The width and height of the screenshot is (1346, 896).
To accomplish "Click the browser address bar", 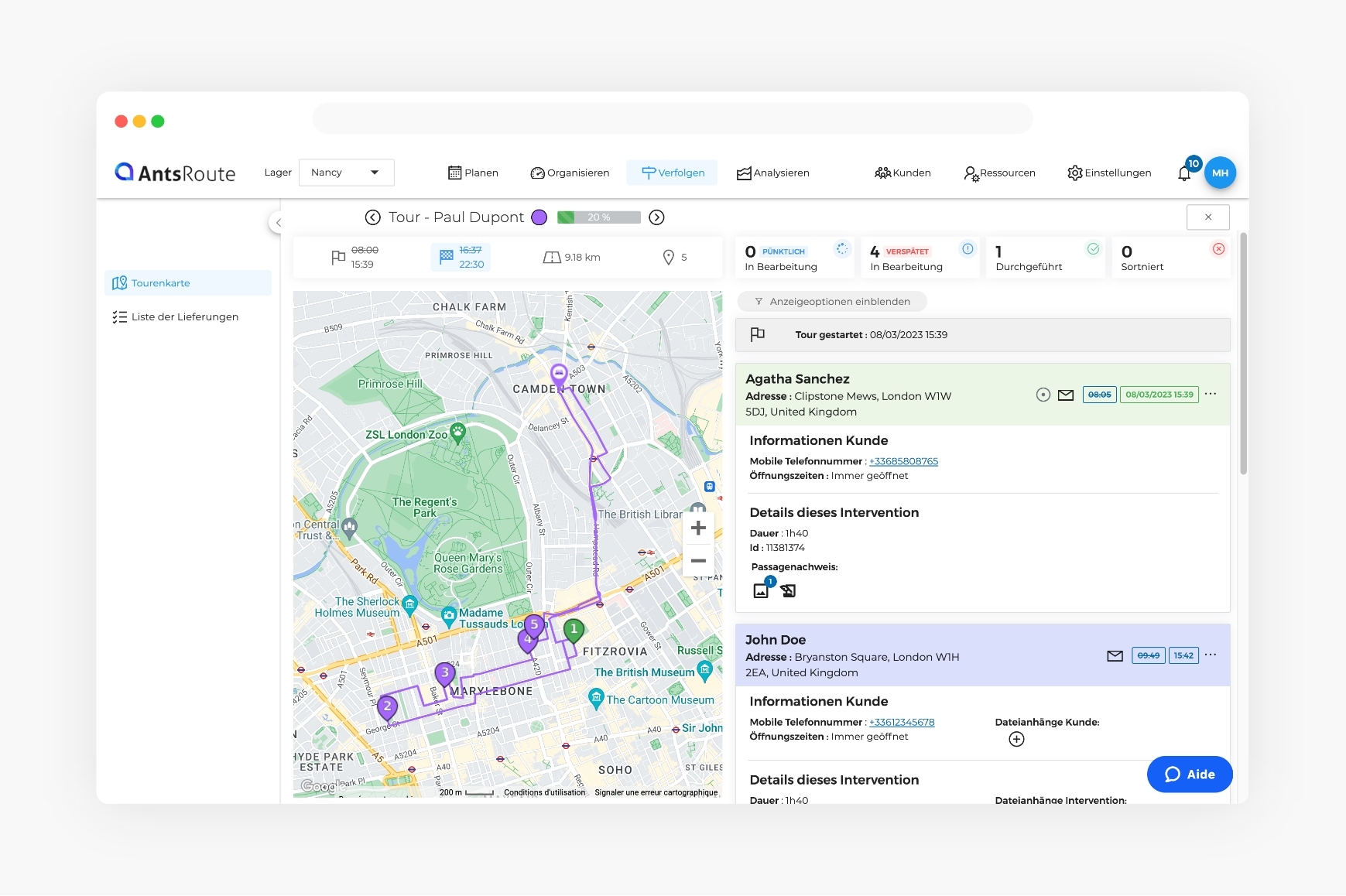I will tap(673, 118).
